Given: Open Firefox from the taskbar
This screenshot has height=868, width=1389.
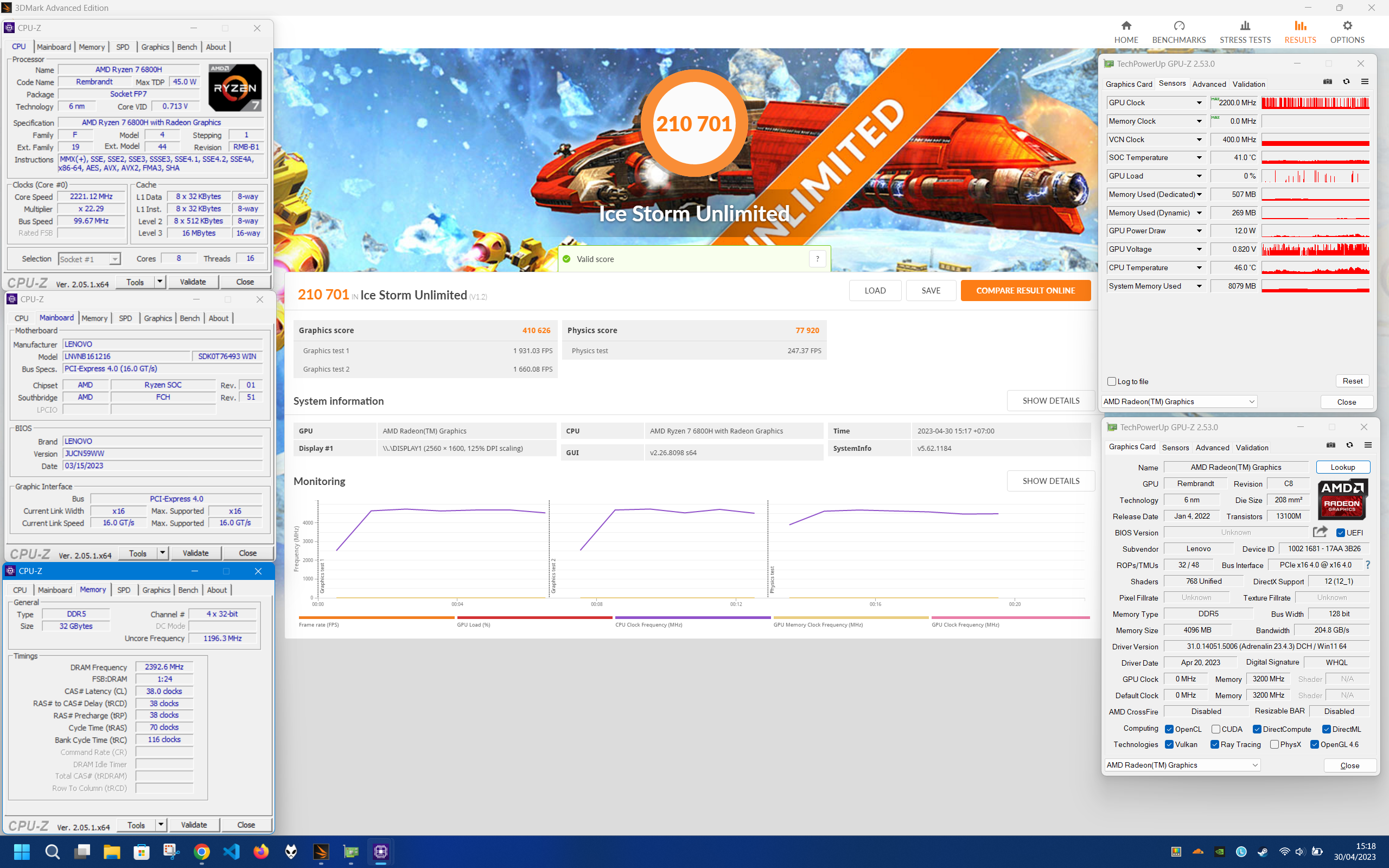Looking at the screenshot, I should pyautogui.click(x=261, y=851).
